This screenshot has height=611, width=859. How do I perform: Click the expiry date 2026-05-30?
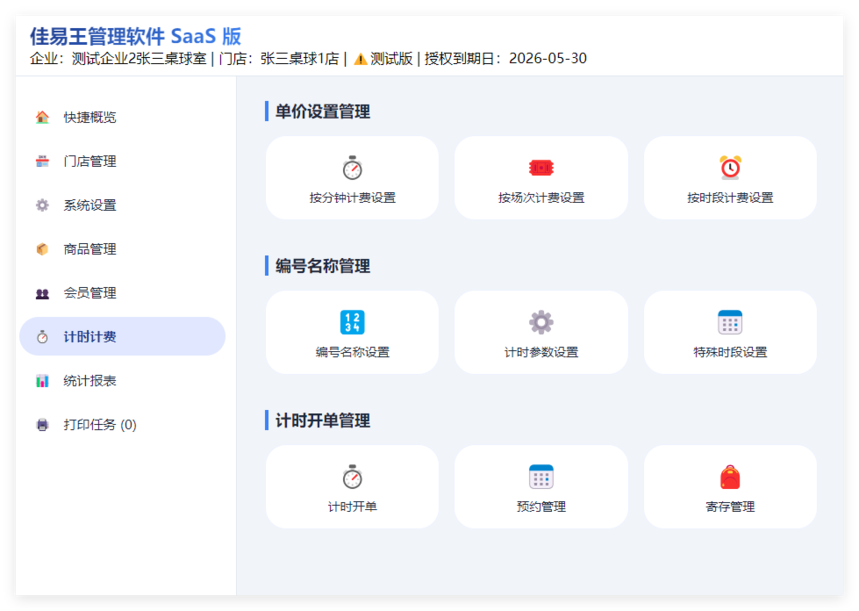pos(548,59)
